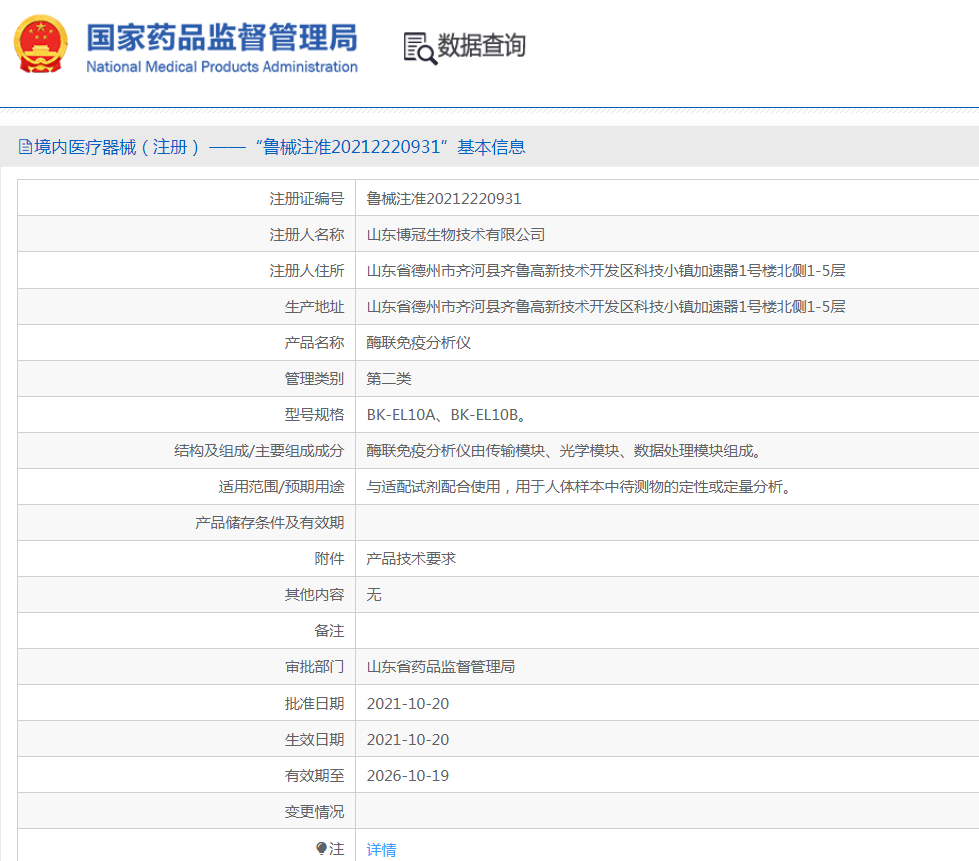Click registrant name 山东博冠生物技术有限公司
This screenshot has height=861, width=979.
tap(455, 235)
